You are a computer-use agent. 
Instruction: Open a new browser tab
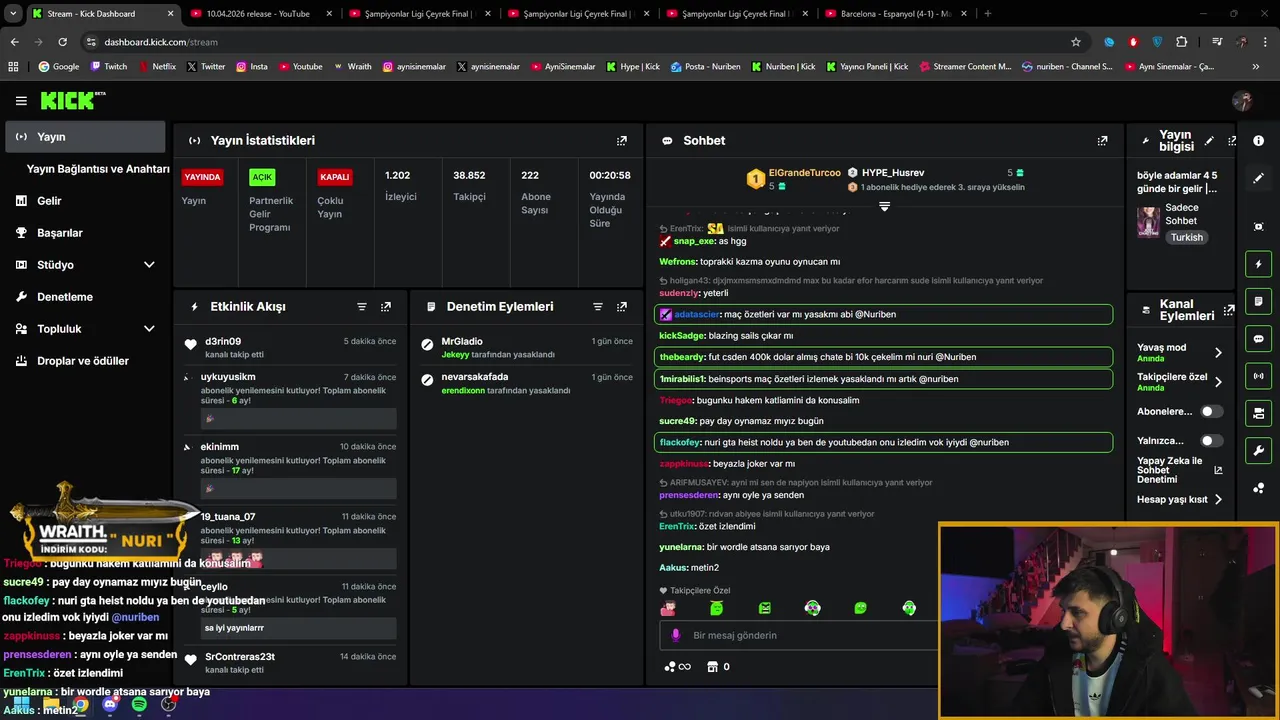point(988,14)
